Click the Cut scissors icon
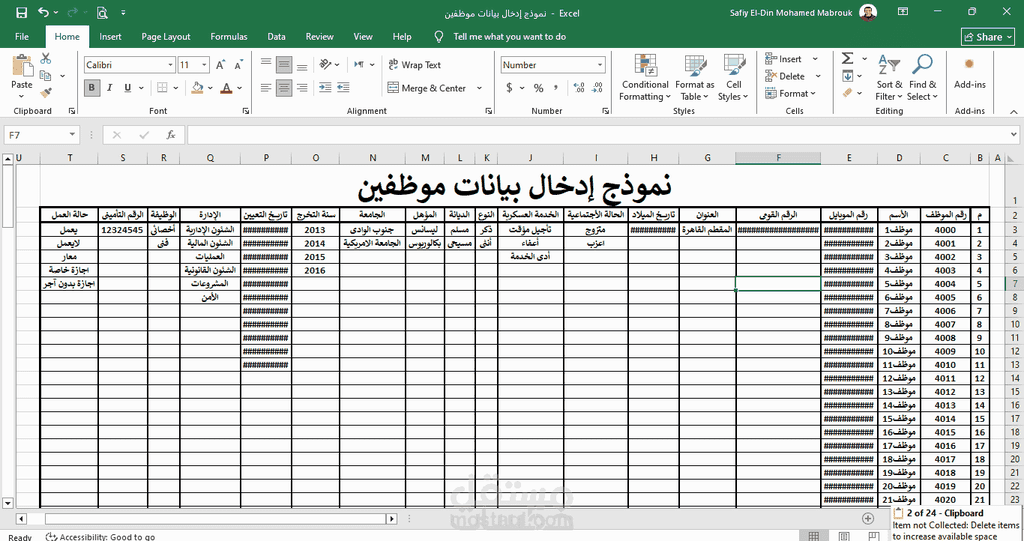This screenshot has width=1024, height=541. point(46,59)
